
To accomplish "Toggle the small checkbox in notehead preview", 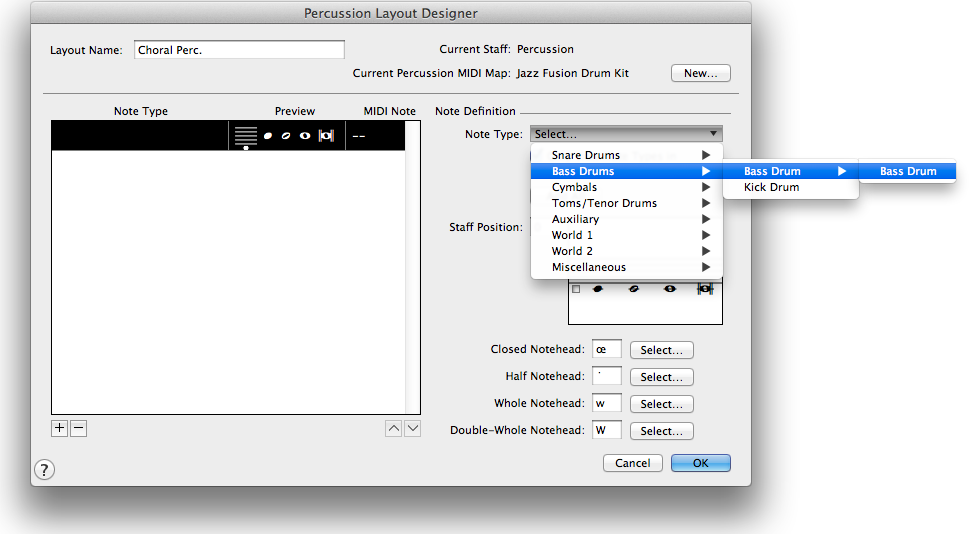I will click(x=576, y=289).
